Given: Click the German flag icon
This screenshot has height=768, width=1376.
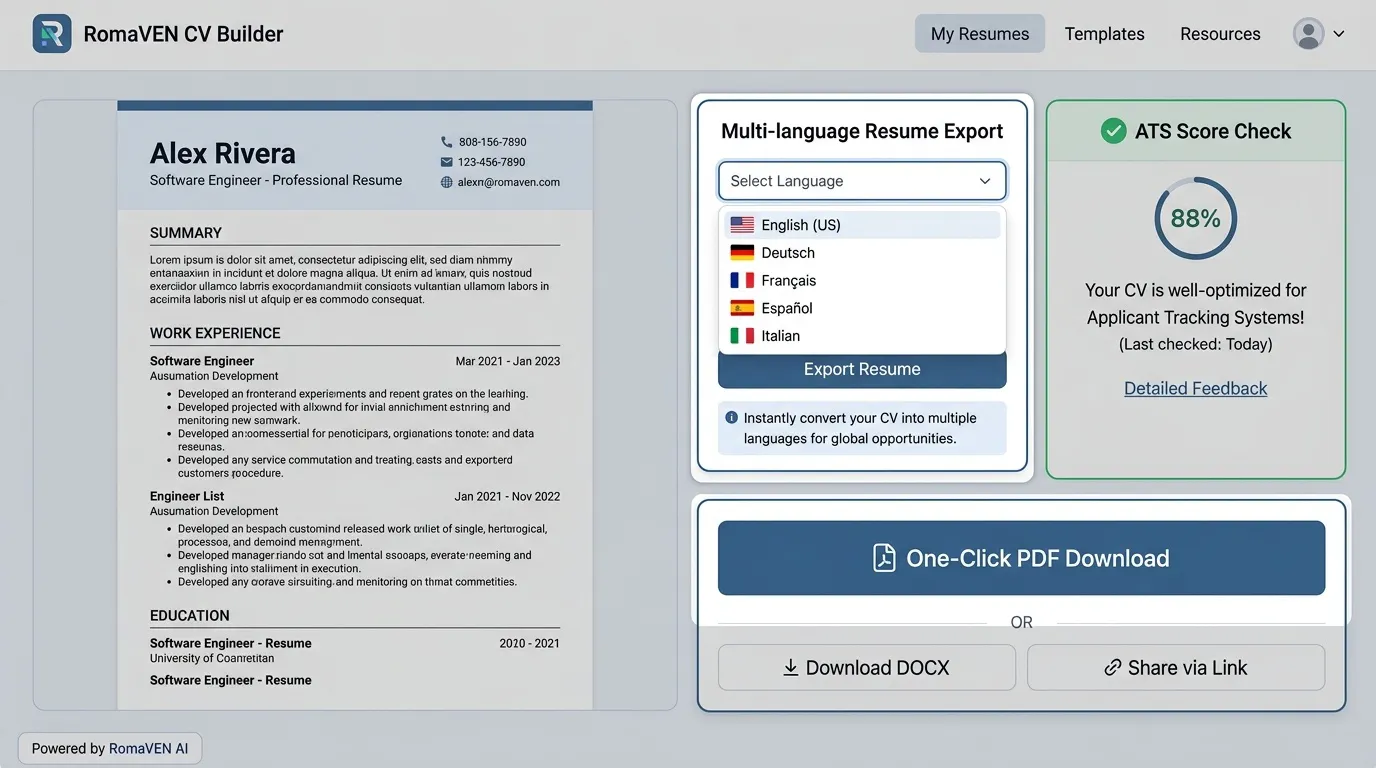Looking at the screenshot, I should 742,253.
